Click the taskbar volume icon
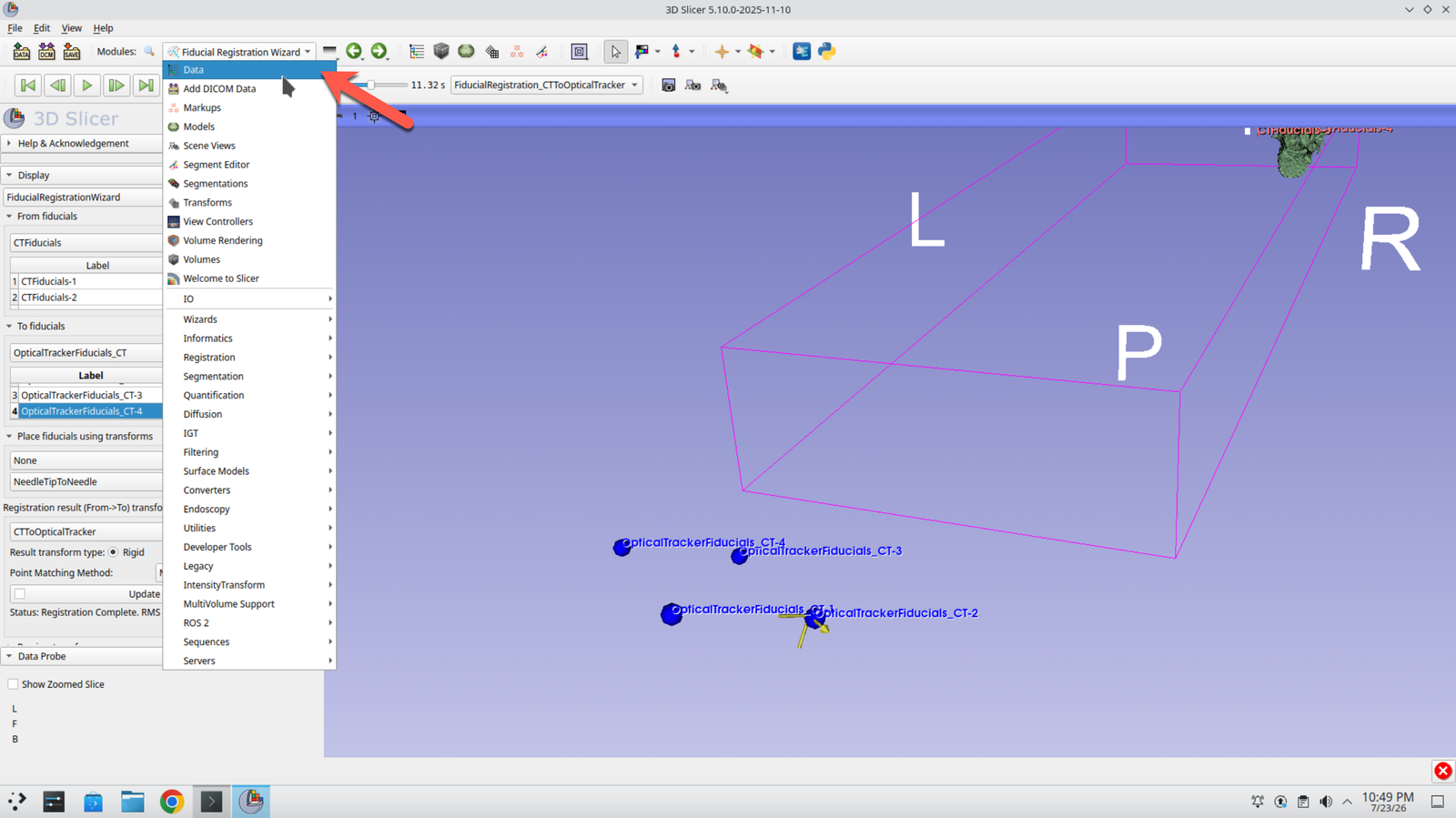Image resolution: width=1456 pixels, height=818 pixels. click(x=1325, y=802)
